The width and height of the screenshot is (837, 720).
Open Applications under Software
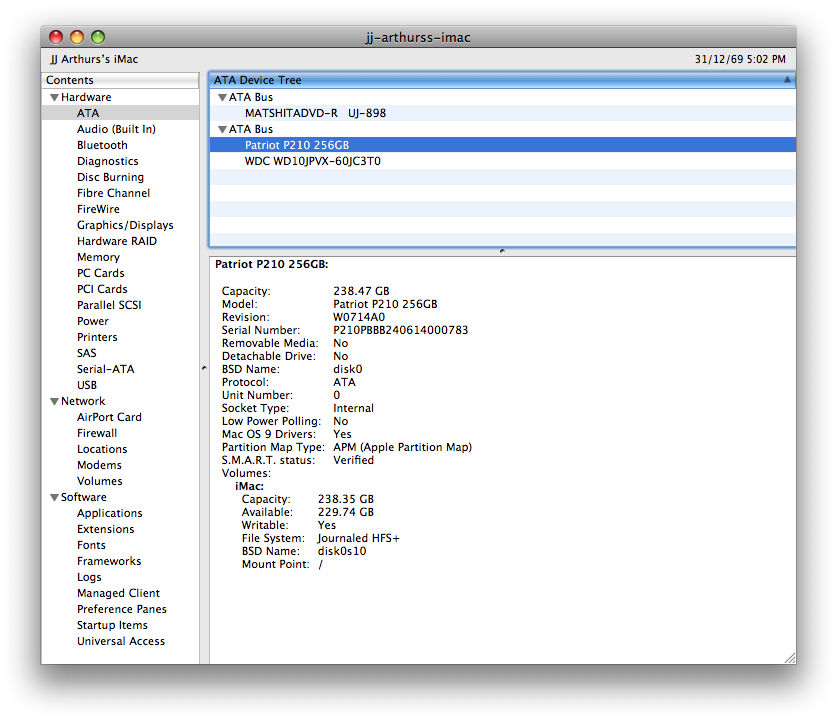point(109,513)
